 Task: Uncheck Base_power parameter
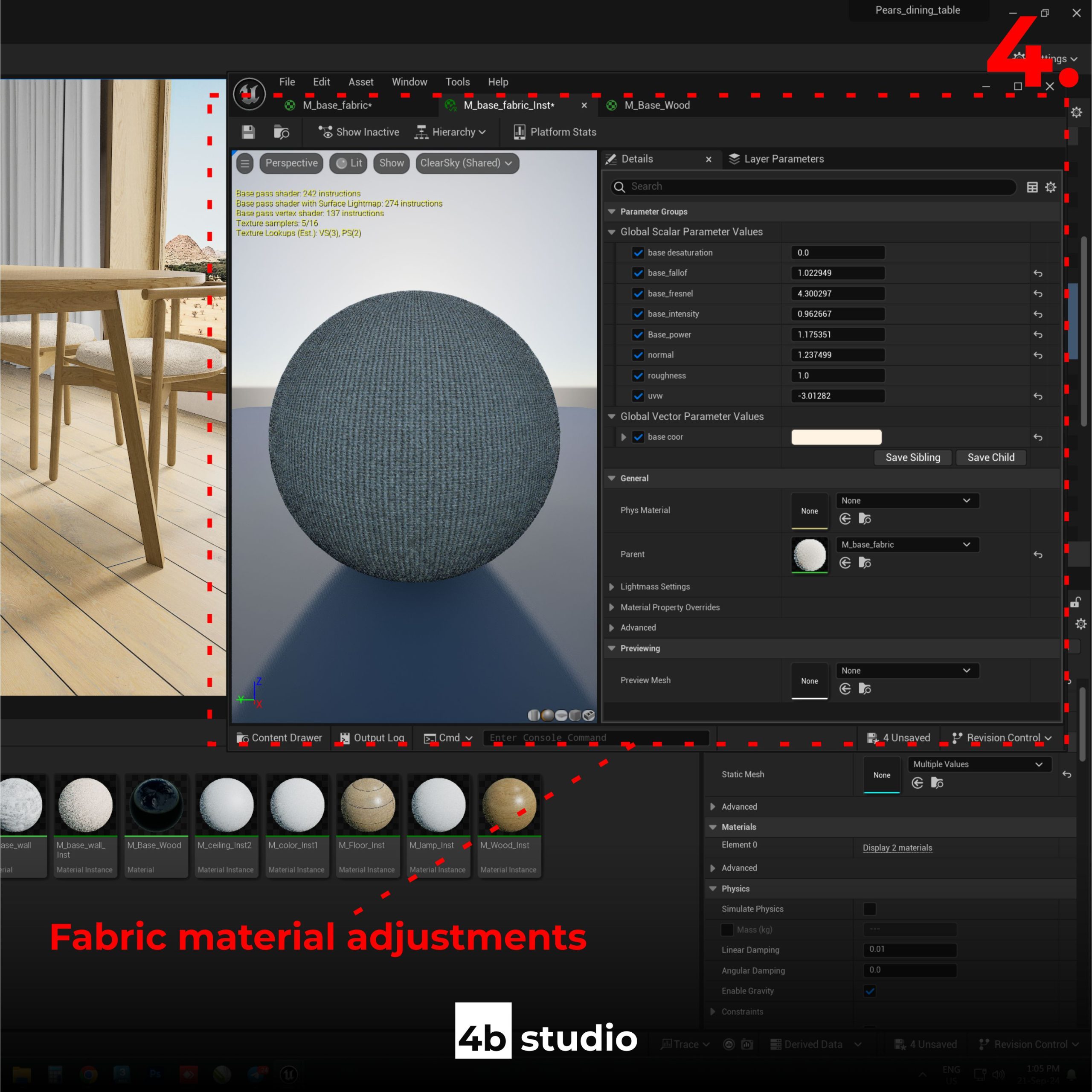click(638, 334)
